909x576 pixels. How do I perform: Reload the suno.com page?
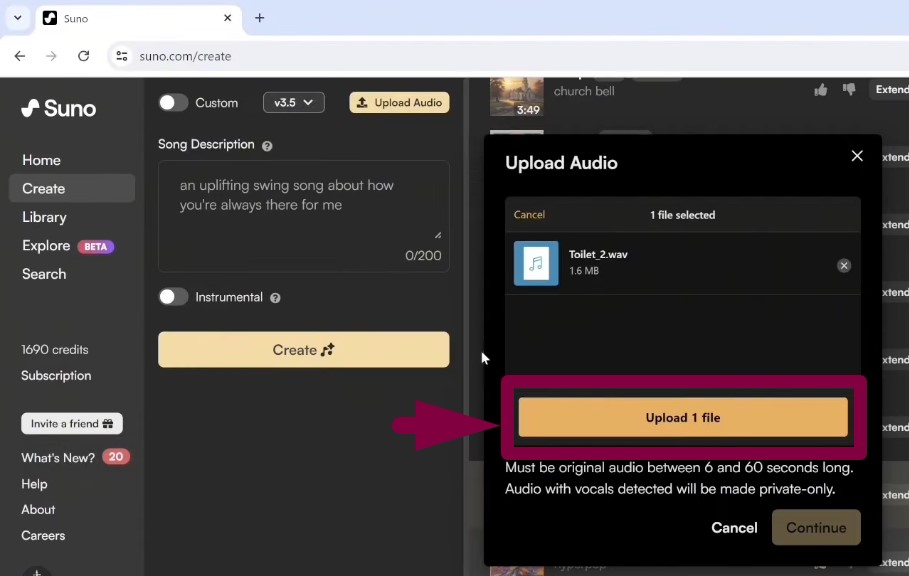[83, 56]
